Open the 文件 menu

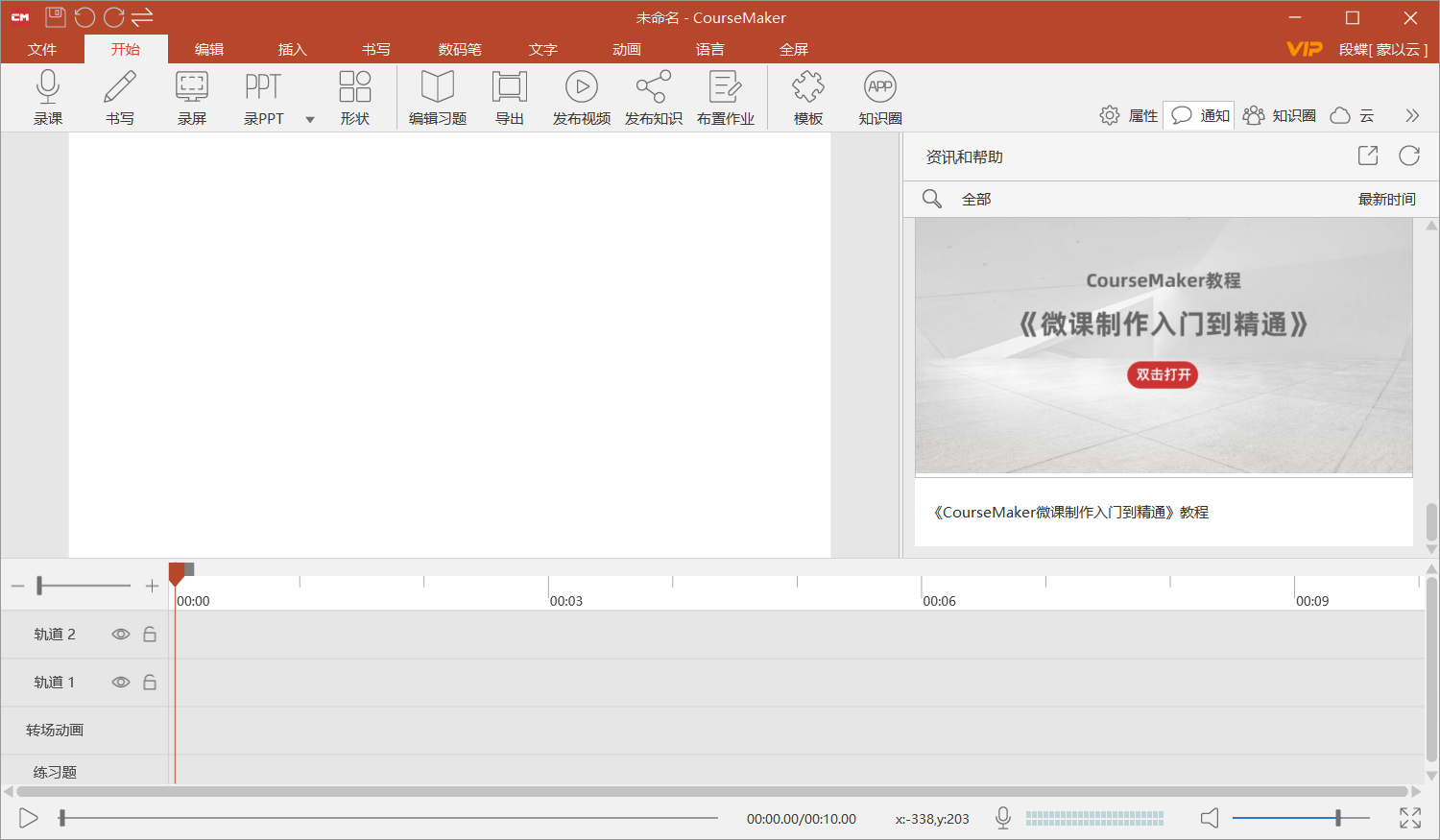[x=42, y=49]
